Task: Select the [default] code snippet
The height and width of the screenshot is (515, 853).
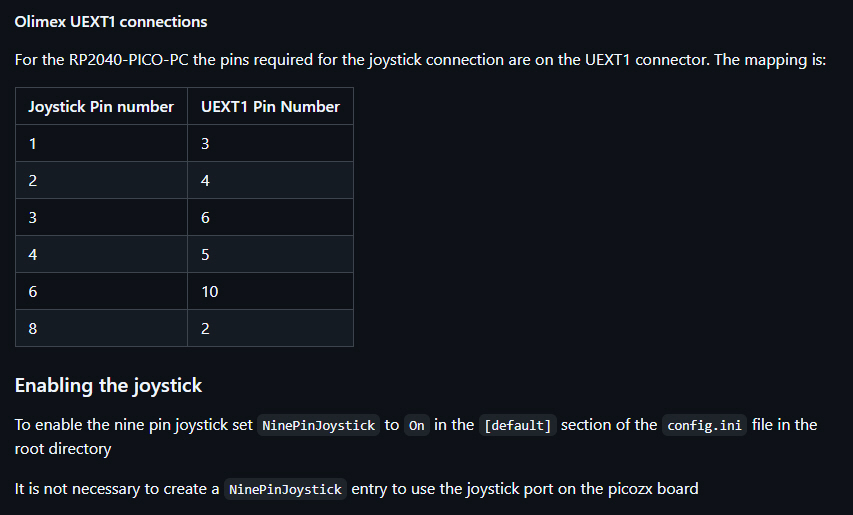Action: point(517,425)
